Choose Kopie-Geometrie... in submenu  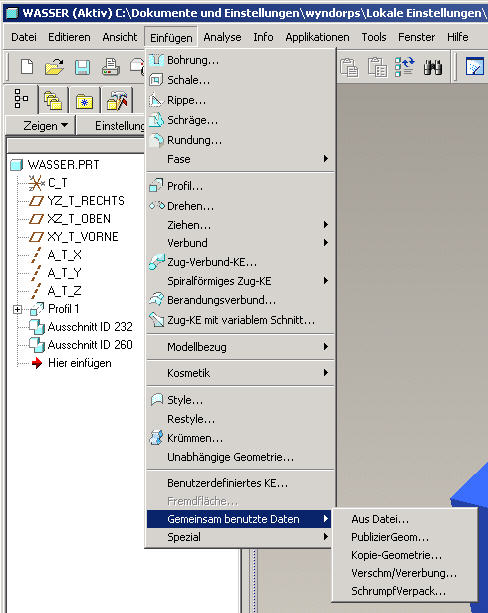(404, 555)
